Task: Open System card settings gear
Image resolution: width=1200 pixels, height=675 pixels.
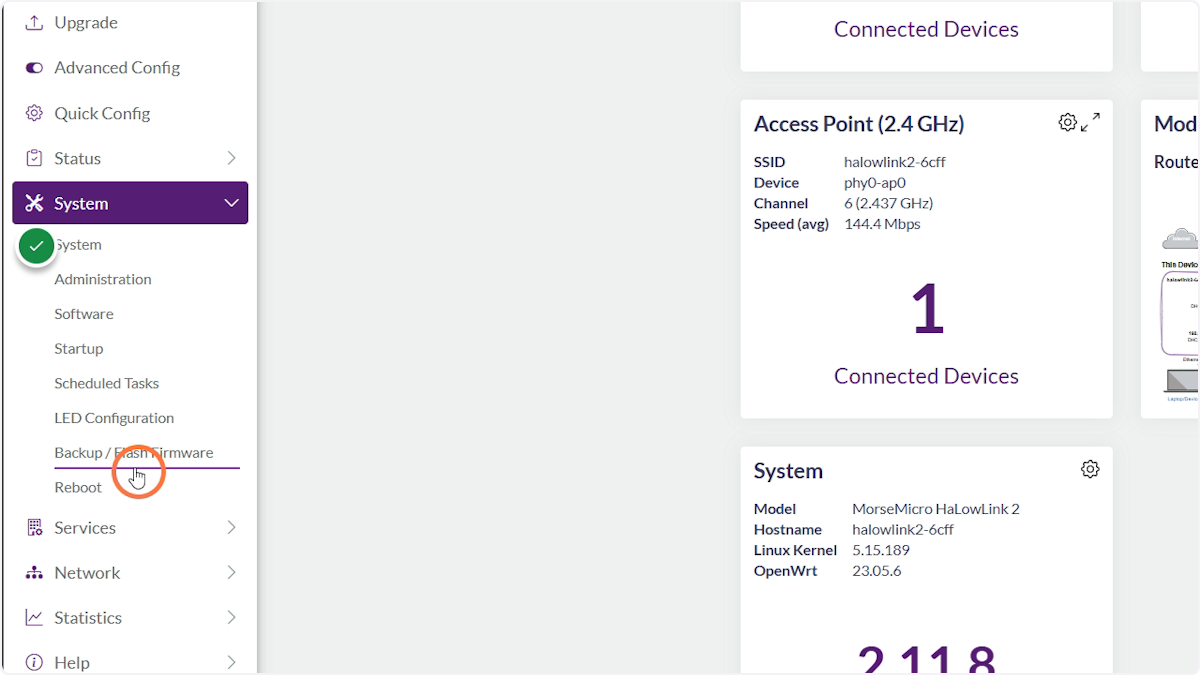Action: 1090,469
